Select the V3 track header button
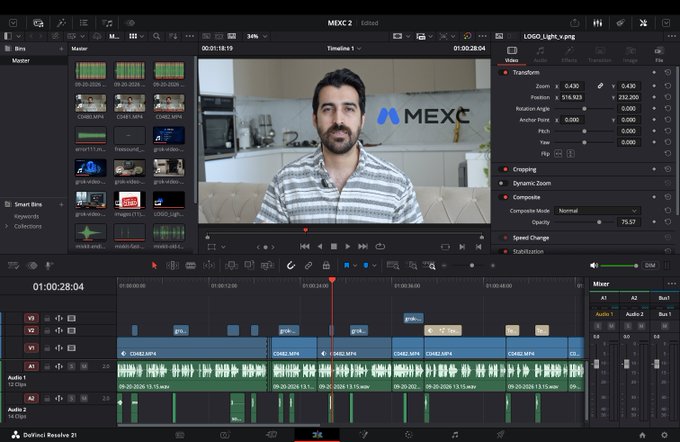 [x=31, y=318]
